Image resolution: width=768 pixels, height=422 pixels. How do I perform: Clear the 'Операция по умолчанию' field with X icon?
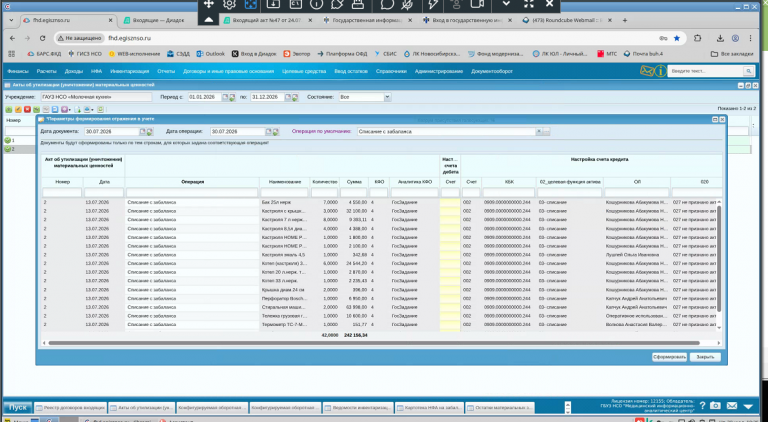click(539, 132)
